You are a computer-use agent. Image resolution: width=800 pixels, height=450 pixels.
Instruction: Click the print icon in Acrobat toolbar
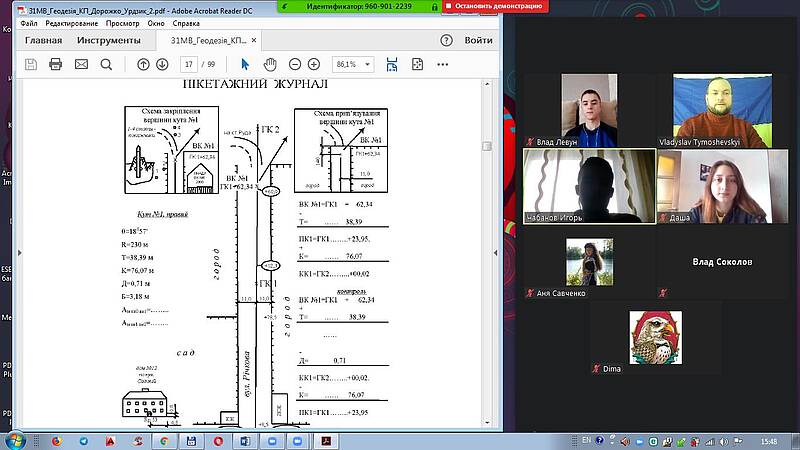(56, 64)
